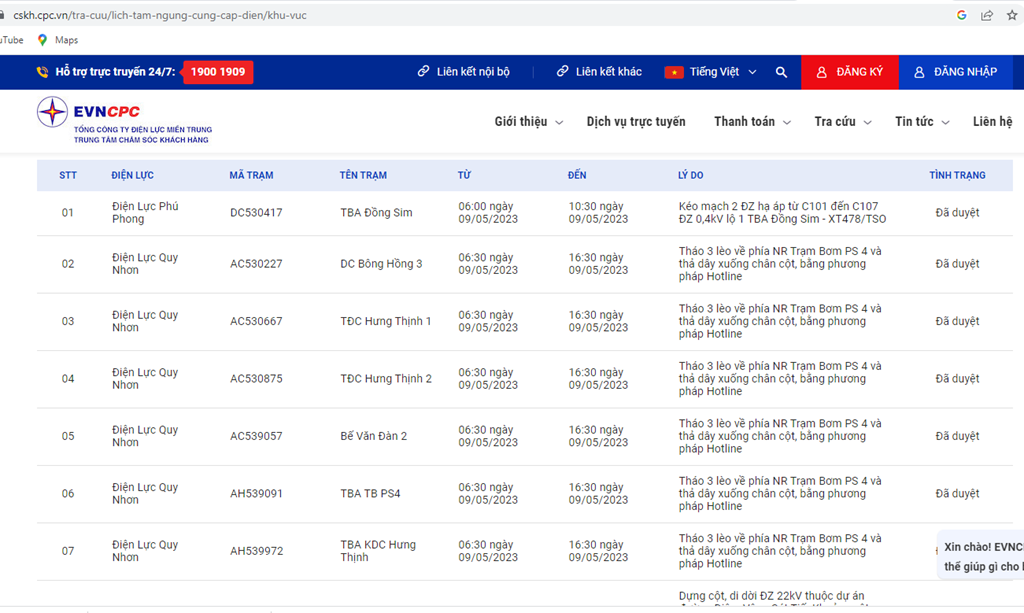Viewport: 1024px width, 613px height.
Task: Open the Tra cứu dropdown menu
Action: tap(842, 121)
